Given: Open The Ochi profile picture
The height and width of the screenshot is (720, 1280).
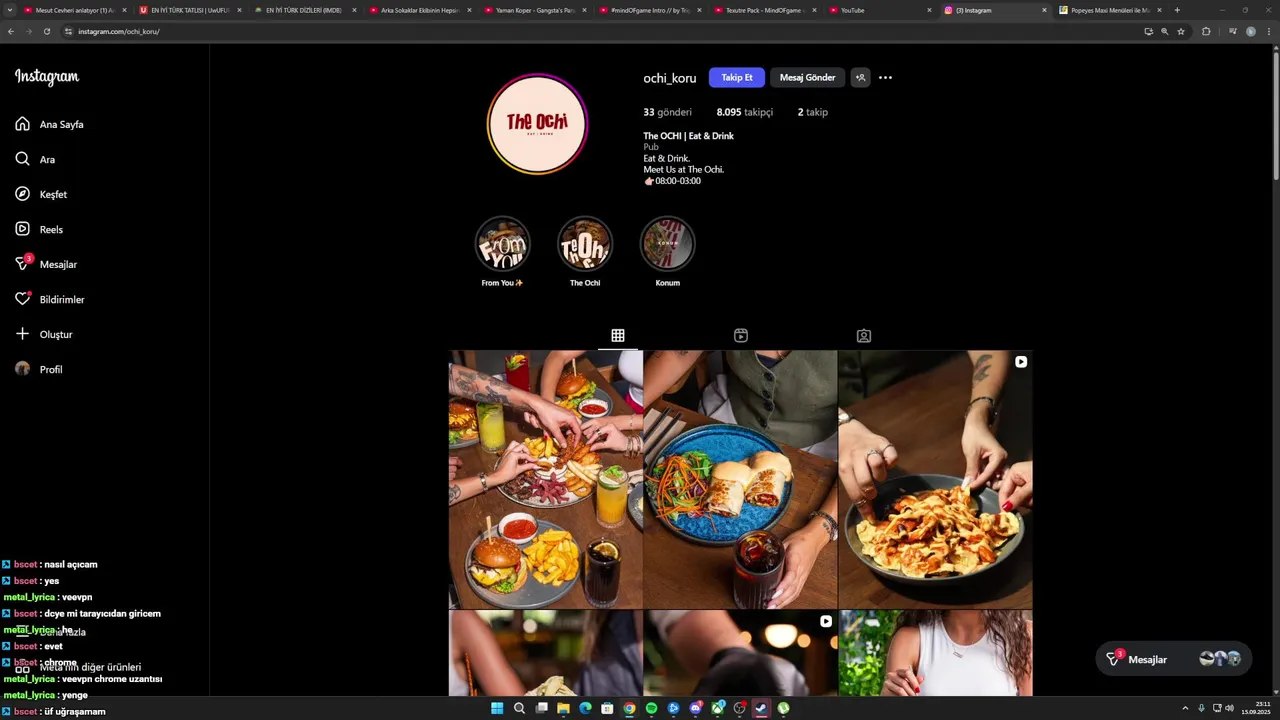Looking at the screenshot, I should tap(537, 124).
